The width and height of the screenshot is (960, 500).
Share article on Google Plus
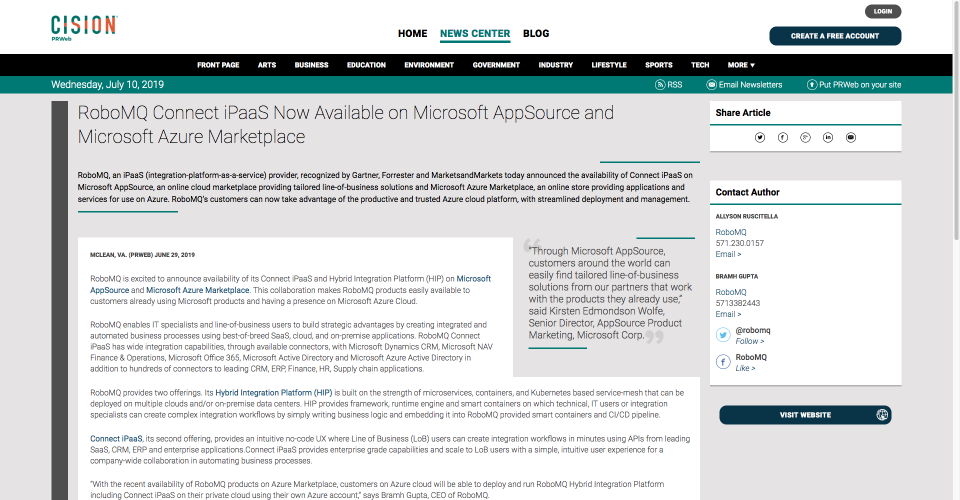[x=805, y=138]
